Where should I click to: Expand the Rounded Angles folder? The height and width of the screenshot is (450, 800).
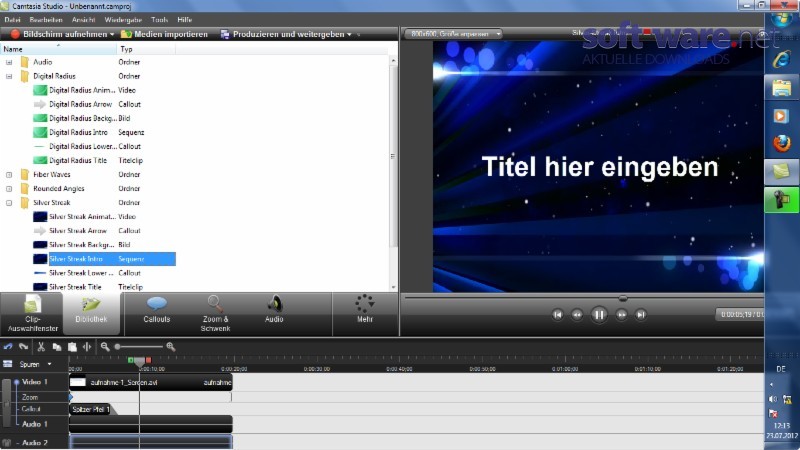9,189
